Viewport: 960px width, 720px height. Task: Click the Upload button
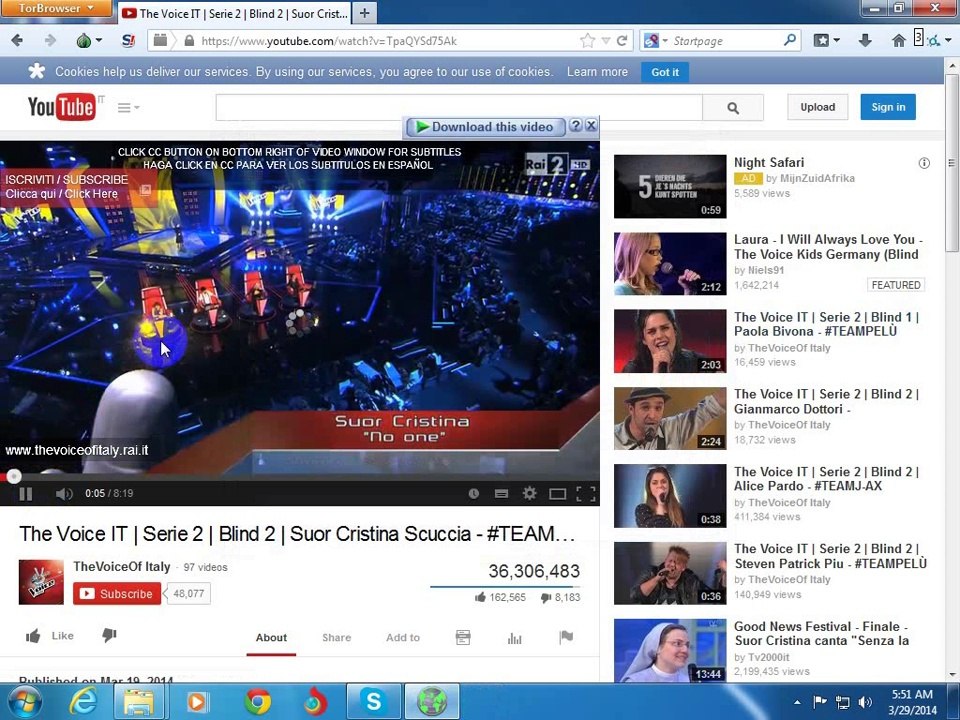(817, 107)
